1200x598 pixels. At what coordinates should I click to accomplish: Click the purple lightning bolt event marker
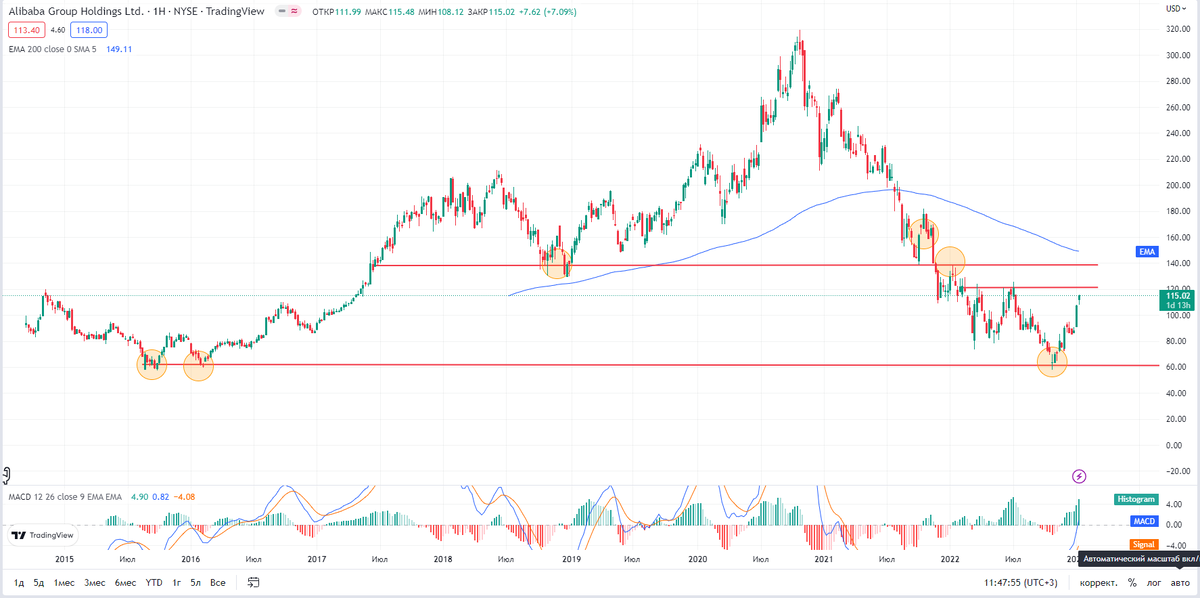pyautogui.click(x=1079, y=476)
